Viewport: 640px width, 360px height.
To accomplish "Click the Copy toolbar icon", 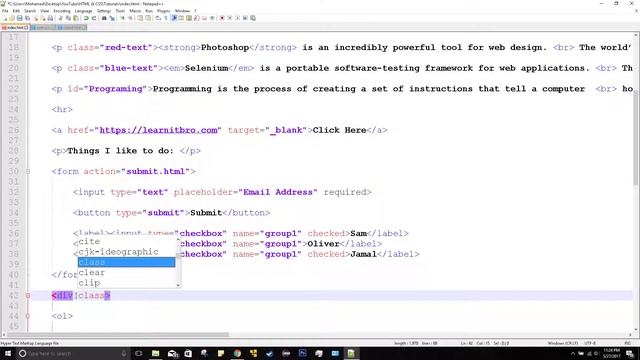I will click(x=68, y=18).
